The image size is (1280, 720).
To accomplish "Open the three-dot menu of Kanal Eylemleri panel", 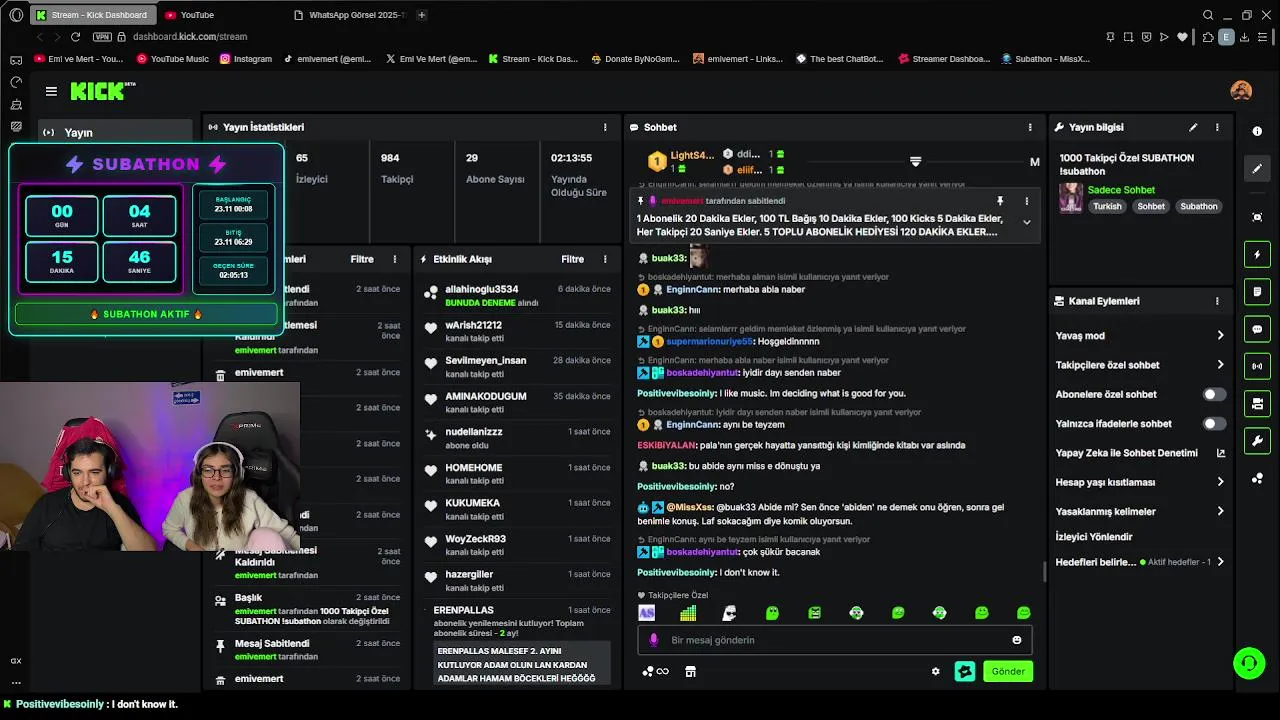I will pos(1217,301).
